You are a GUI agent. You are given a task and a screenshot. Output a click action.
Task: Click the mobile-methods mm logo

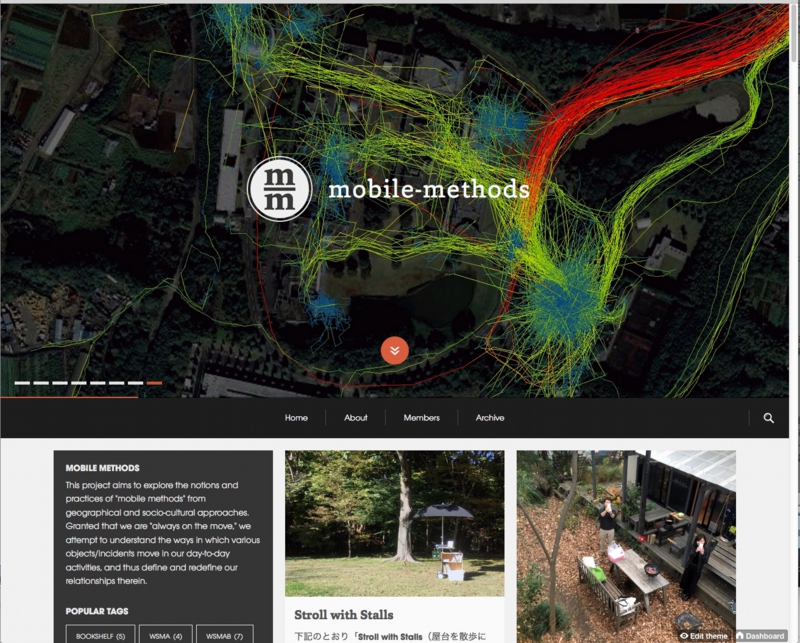279,189
